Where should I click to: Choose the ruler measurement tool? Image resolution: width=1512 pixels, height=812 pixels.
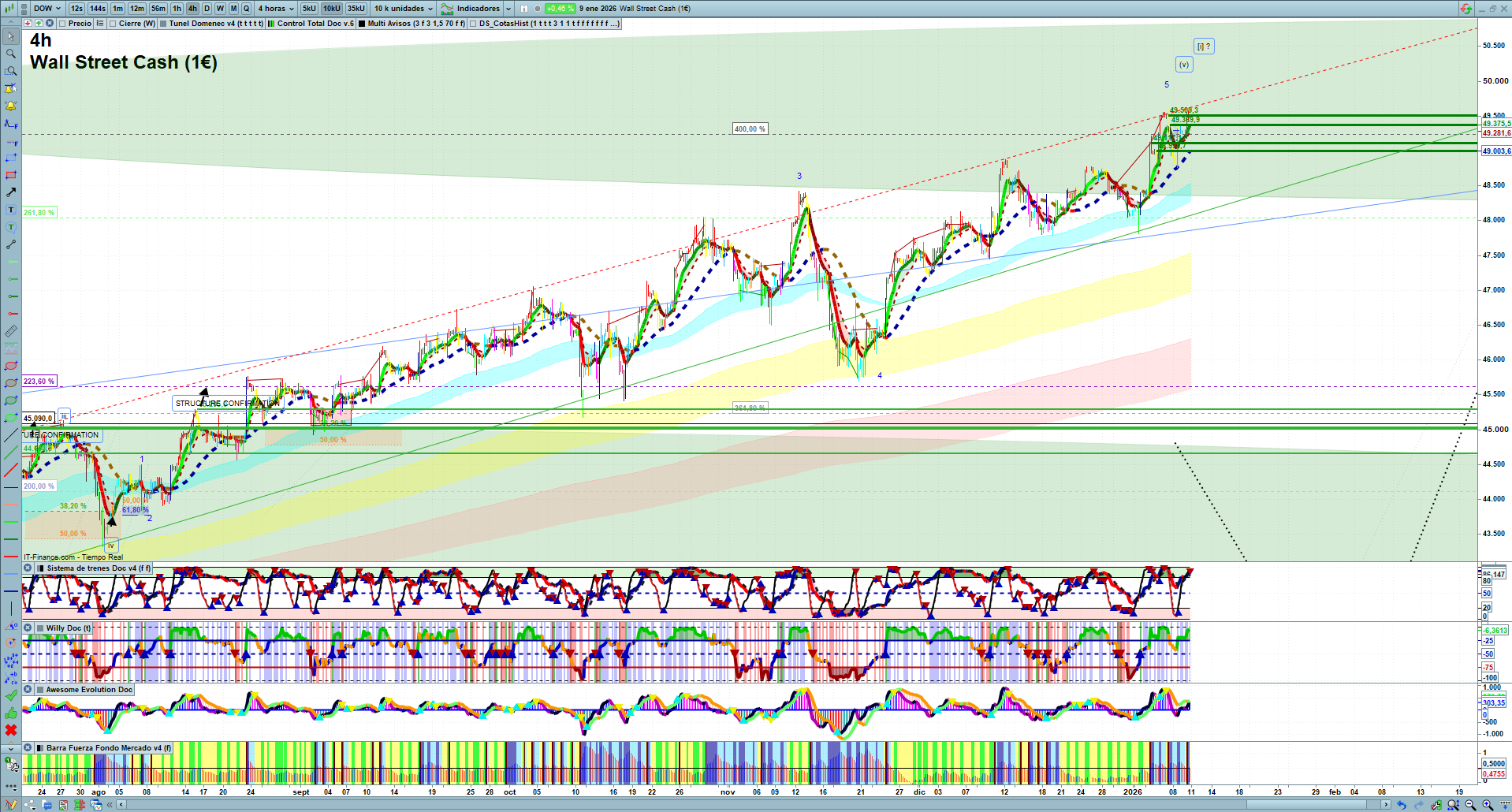tap(11, 331)
